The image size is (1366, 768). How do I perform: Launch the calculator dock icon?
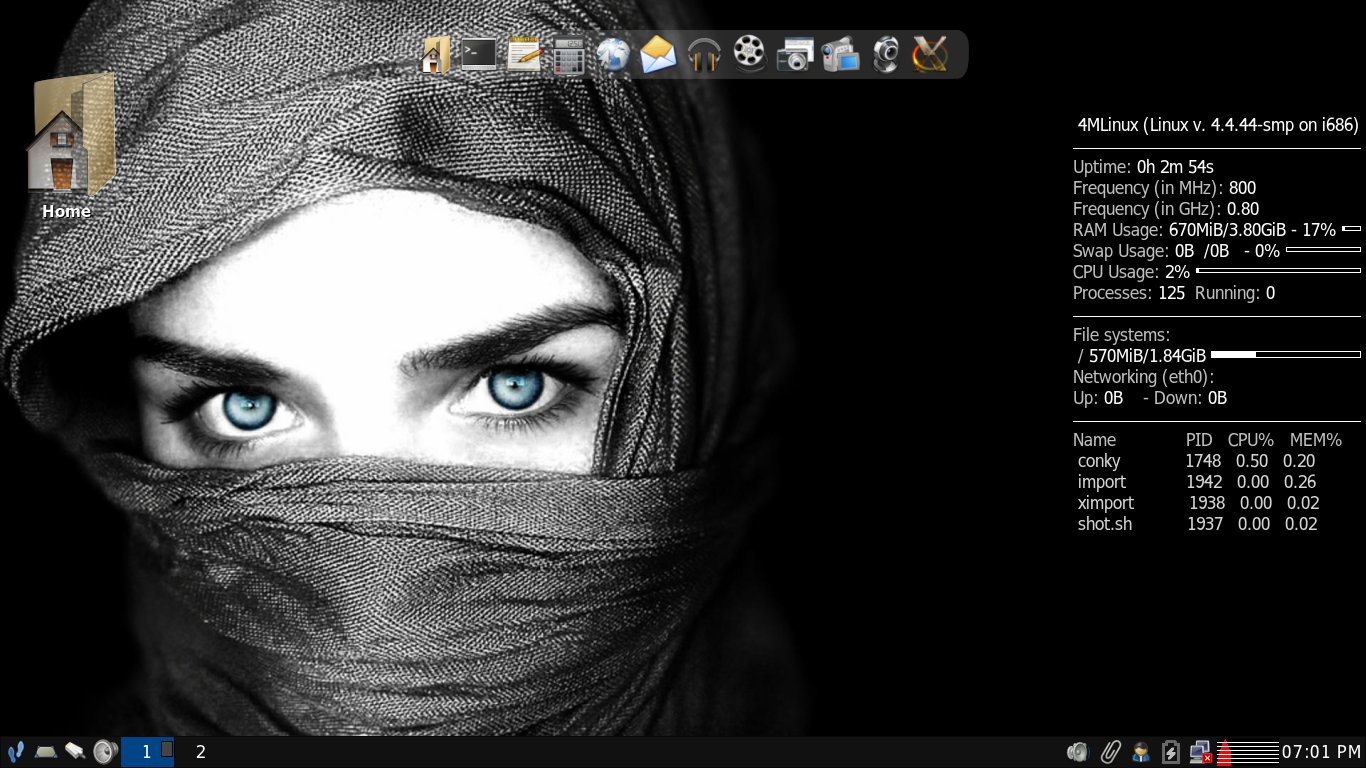tap(569, 55)
